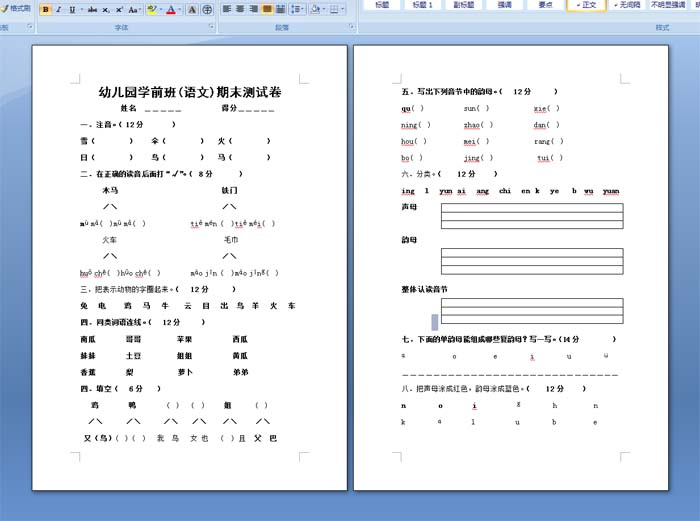700x521 pixels.
Task: Click the word 木马 on page one
Action: pos(110,190)
